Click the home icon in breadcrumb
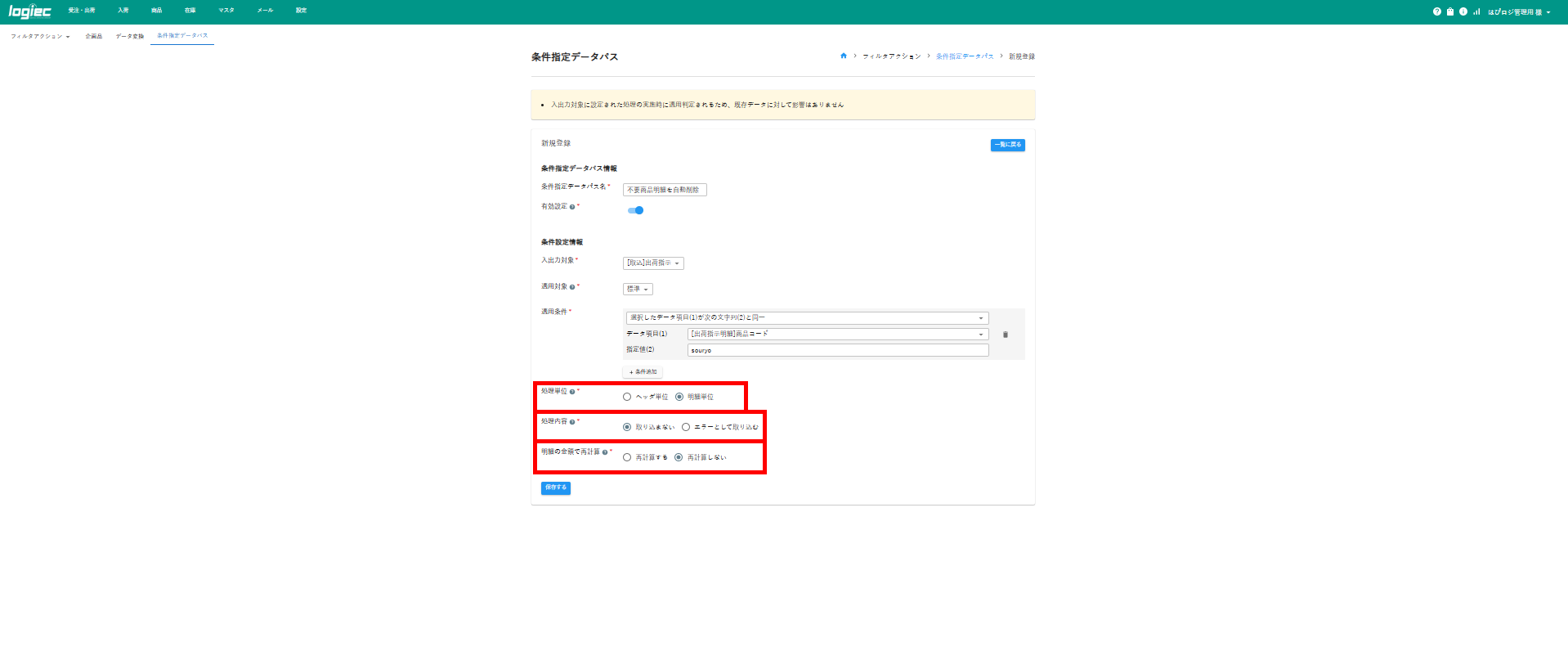The width and height of the screenshot is (1568, 665). (x=844, y=56)
